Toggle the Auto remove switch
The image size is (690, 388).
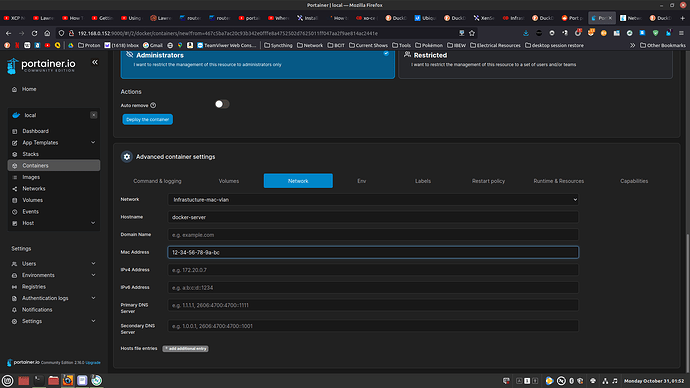point(222,104)
